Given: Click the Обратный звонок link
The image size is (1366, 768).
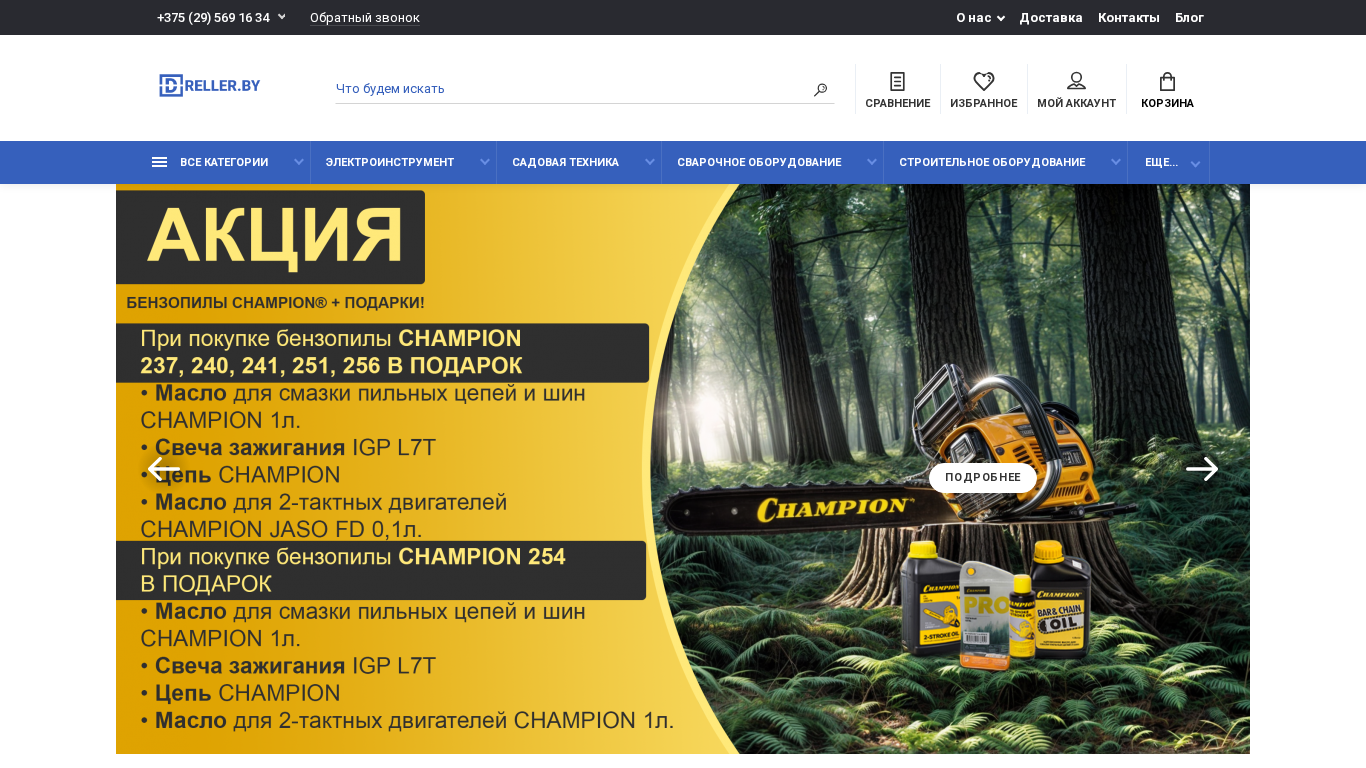Looking at the screenshot, I should 365,18.
